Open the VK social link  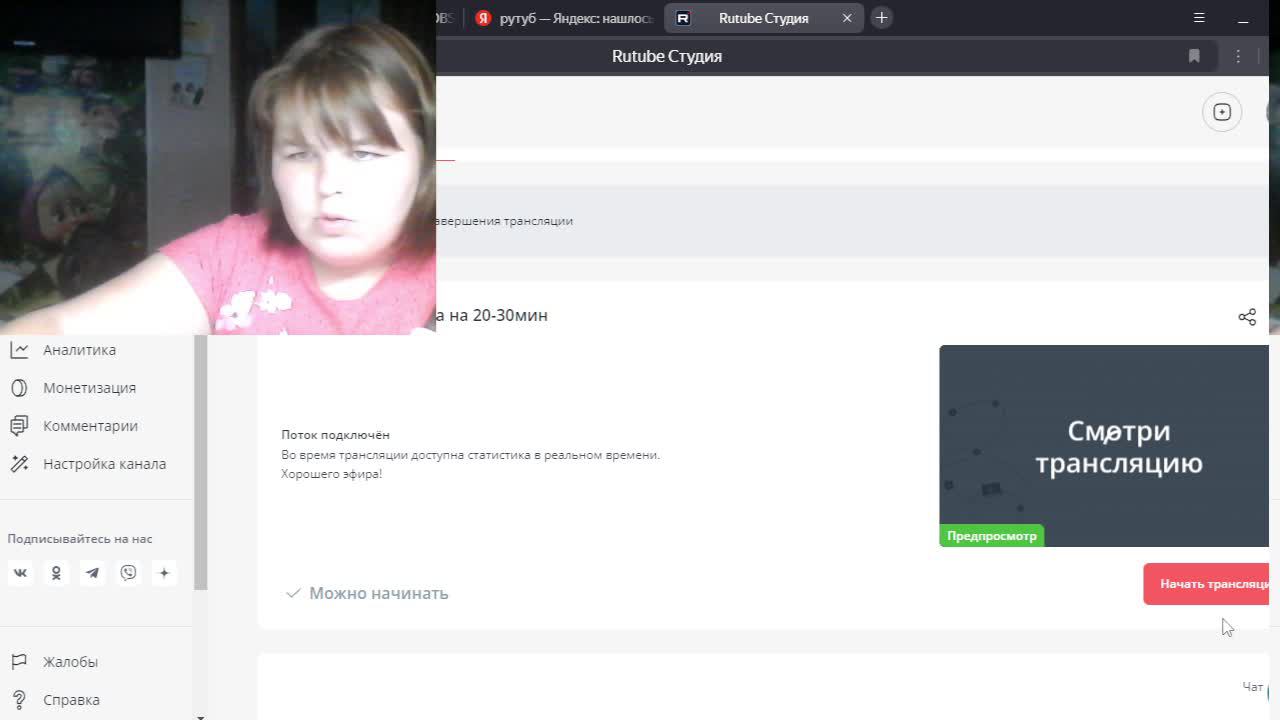tap(20, 573)
